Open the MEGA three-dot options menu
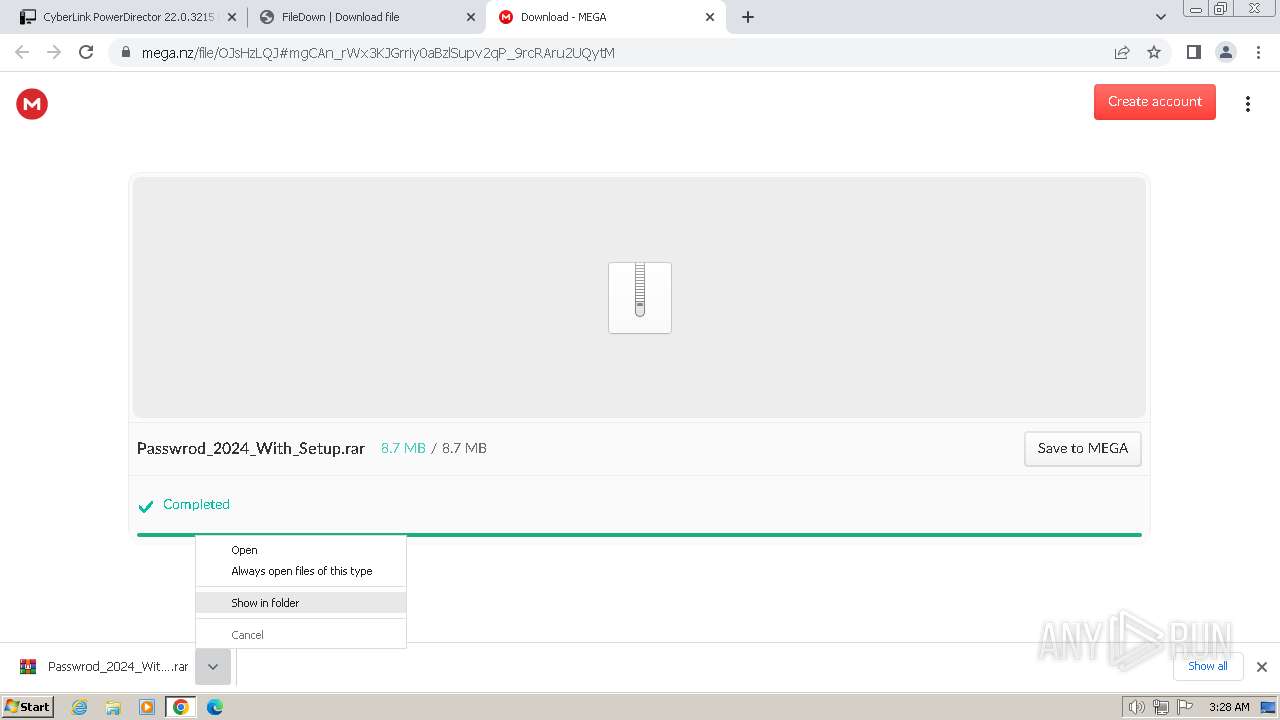Image resolution: width=1280 pixels, height=720 pixels. click(x=1247, y=104)
